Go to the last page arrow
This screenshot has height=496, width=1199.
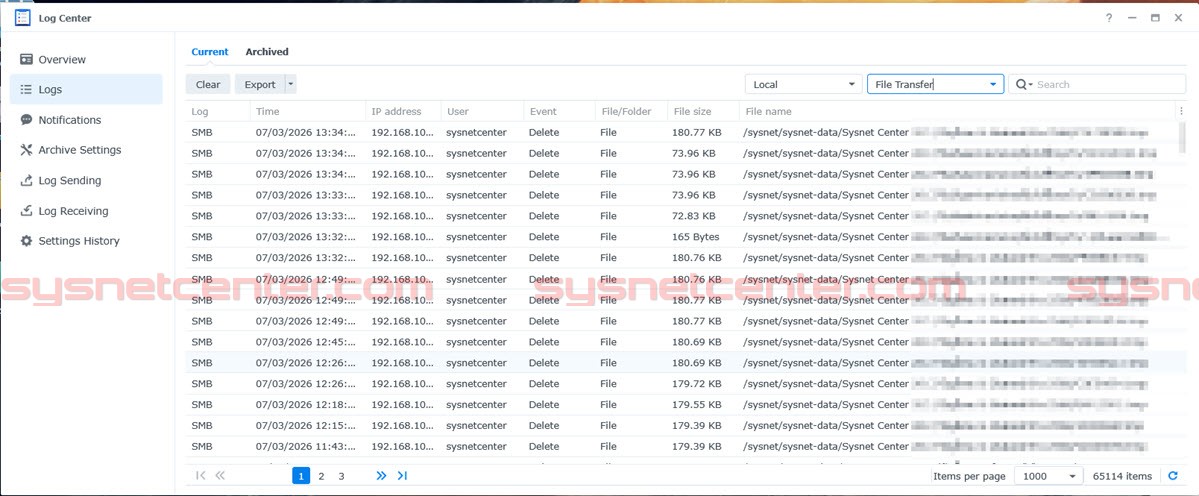[x=402, y=476]
